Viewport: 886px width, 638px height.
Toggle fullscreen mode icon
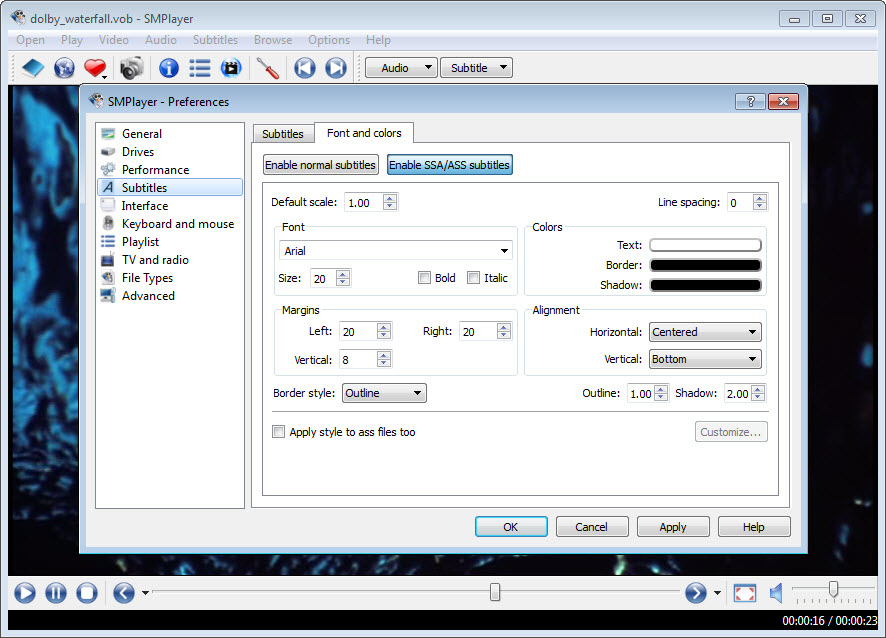point(745,593)
